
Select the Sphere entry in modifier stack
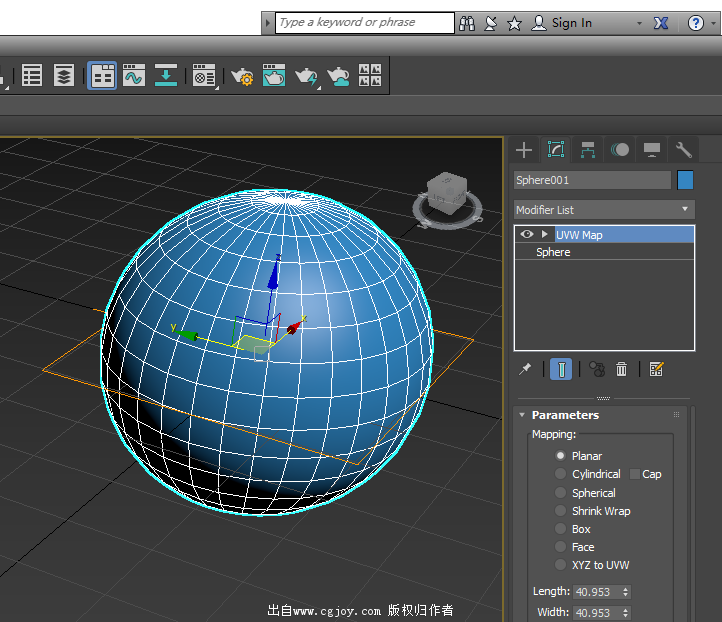click(553, 252)
